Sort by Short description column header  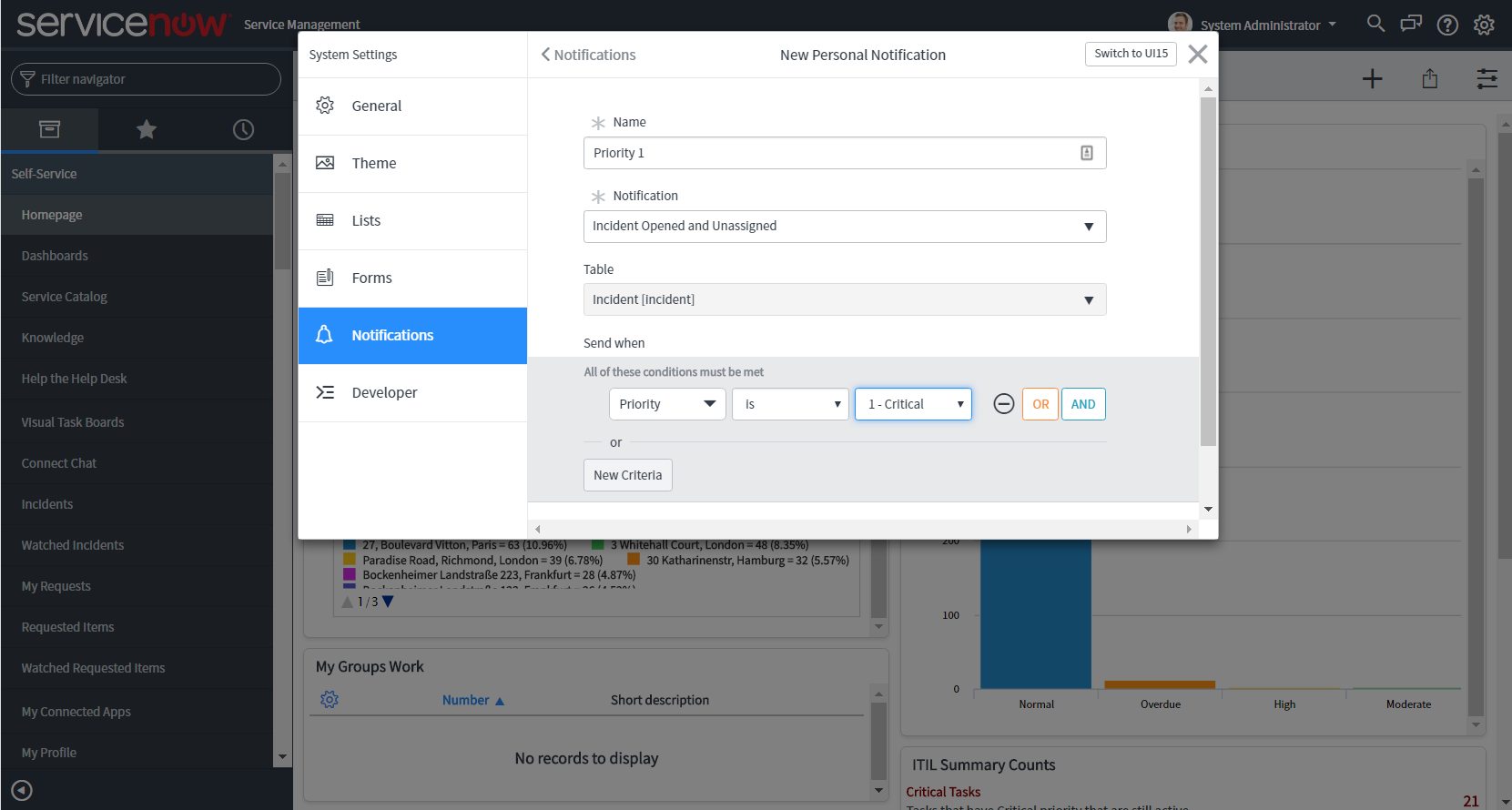660,700
